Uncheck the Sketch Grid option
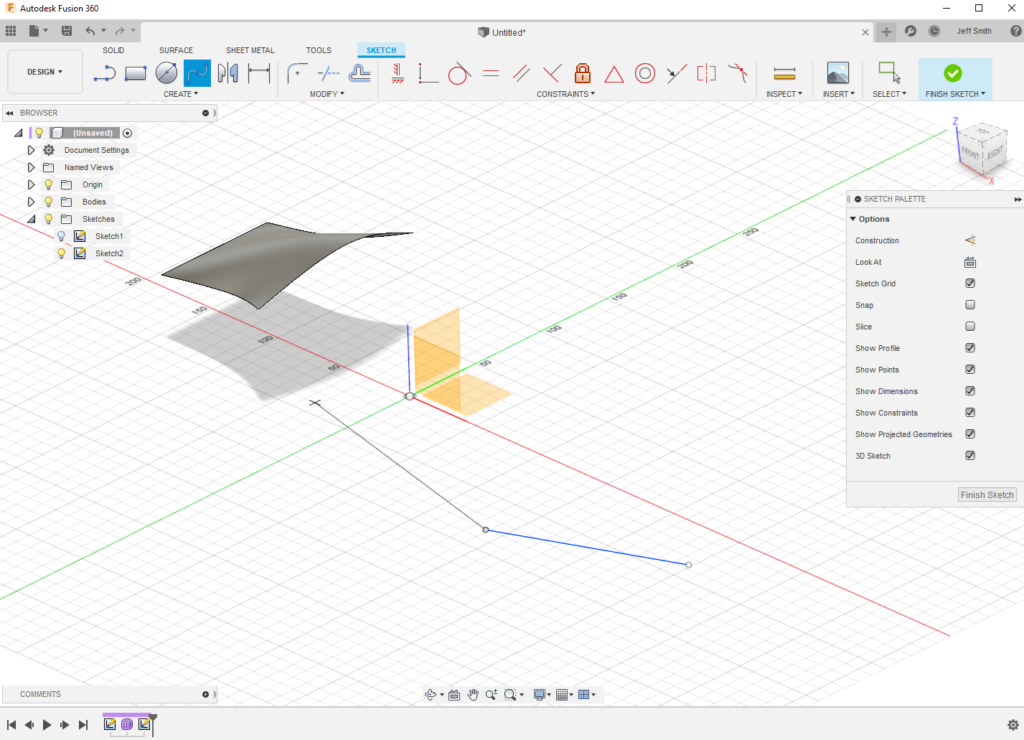This screenshot has height=740, width=1024. tap(970, 284)
